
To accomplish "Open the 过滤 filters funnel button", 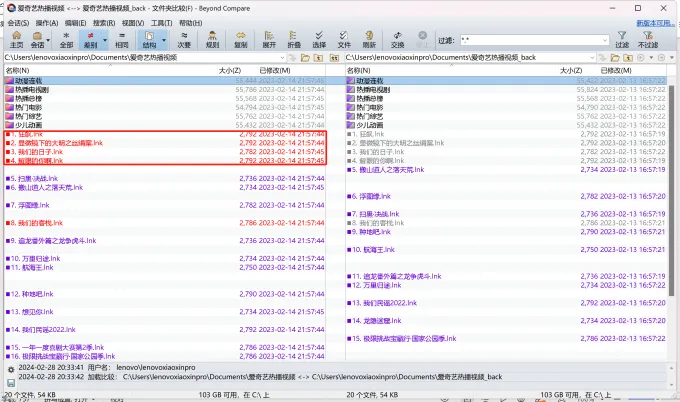I will [x=622, y=39].
